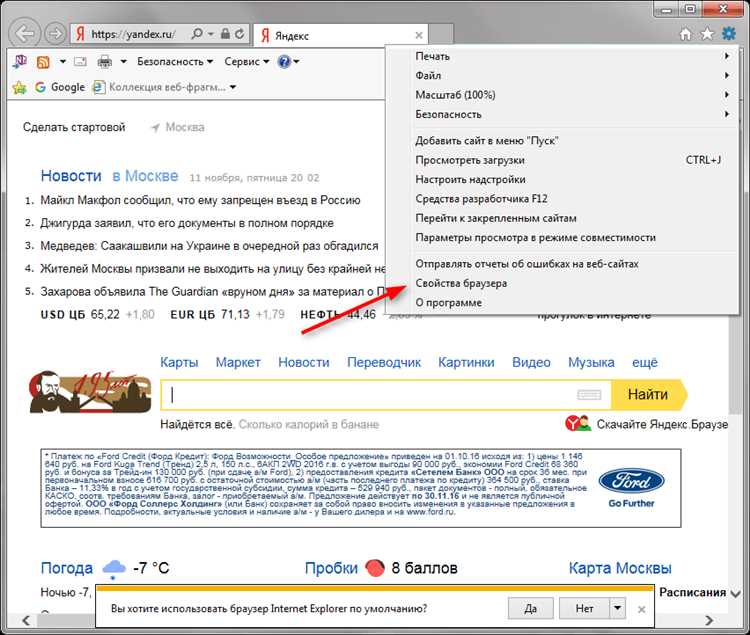The image size is (750, 635).
Task: Open the Переводчик service link
Action: click(x=384, y=362)
